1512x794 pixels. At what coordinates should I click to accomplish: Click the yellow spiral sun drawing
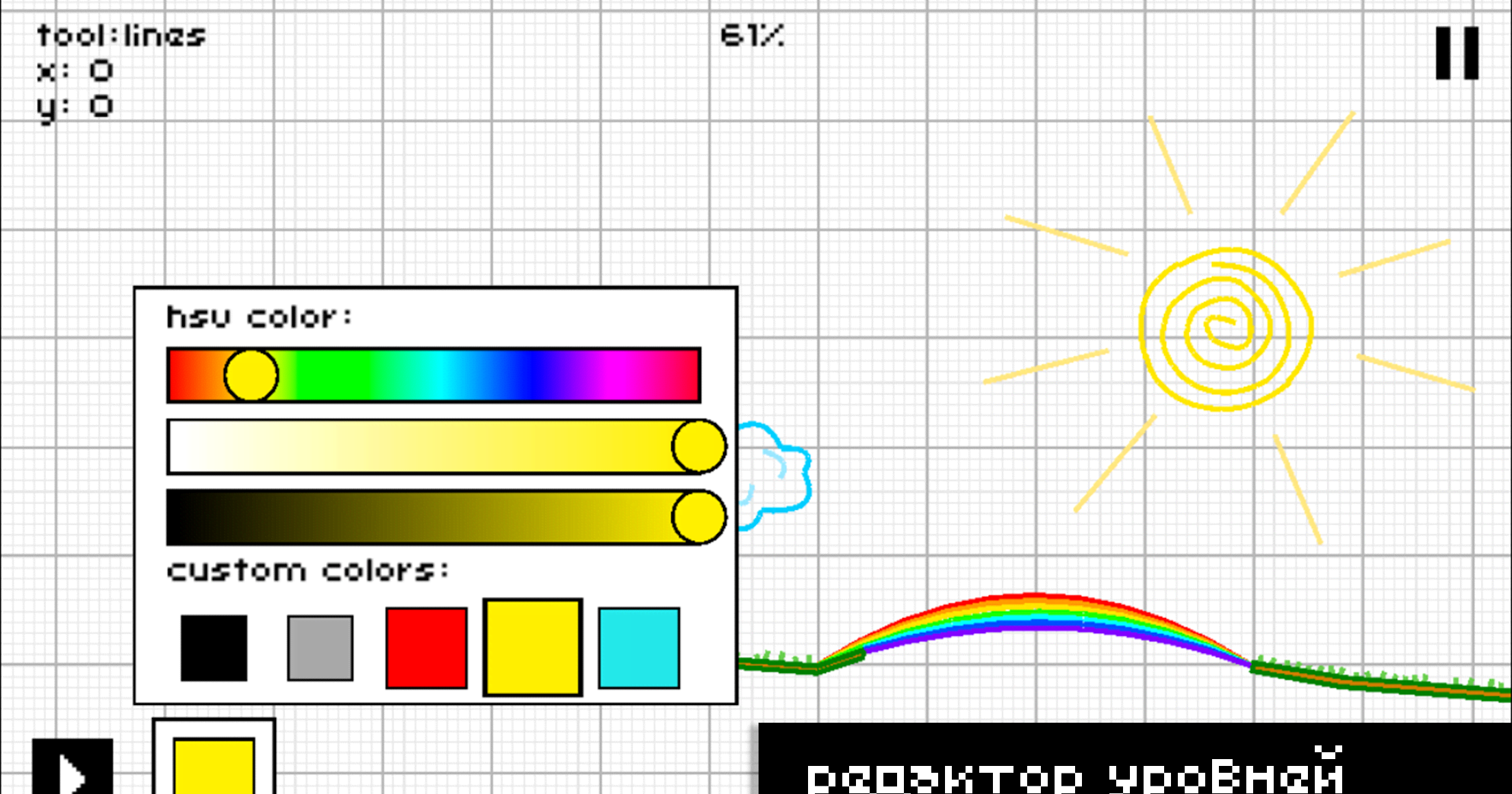click(x=1226, y=329)
